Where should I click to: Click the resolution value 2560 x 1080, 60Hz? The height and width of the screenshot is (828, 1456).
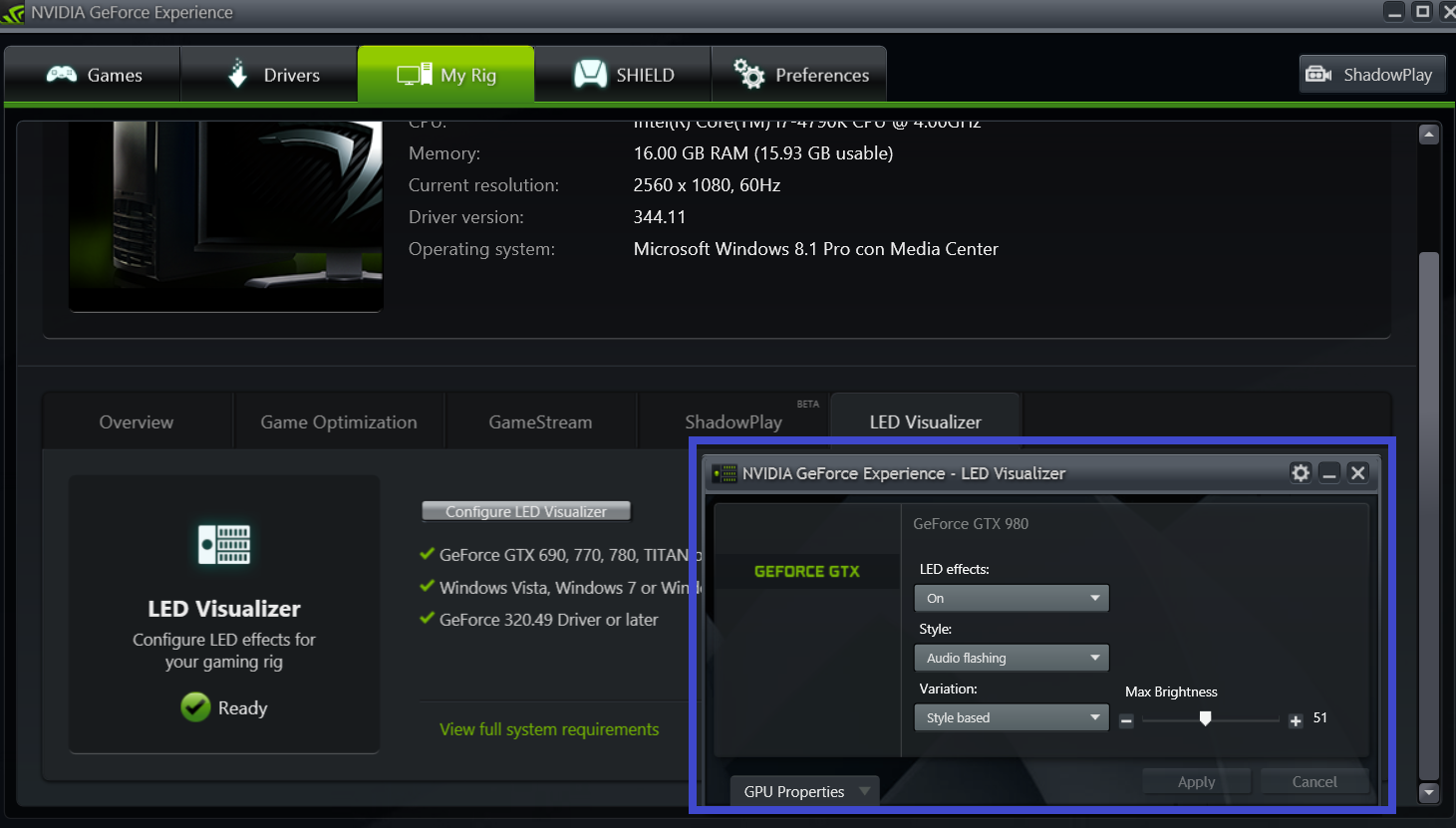coord(707,185)
